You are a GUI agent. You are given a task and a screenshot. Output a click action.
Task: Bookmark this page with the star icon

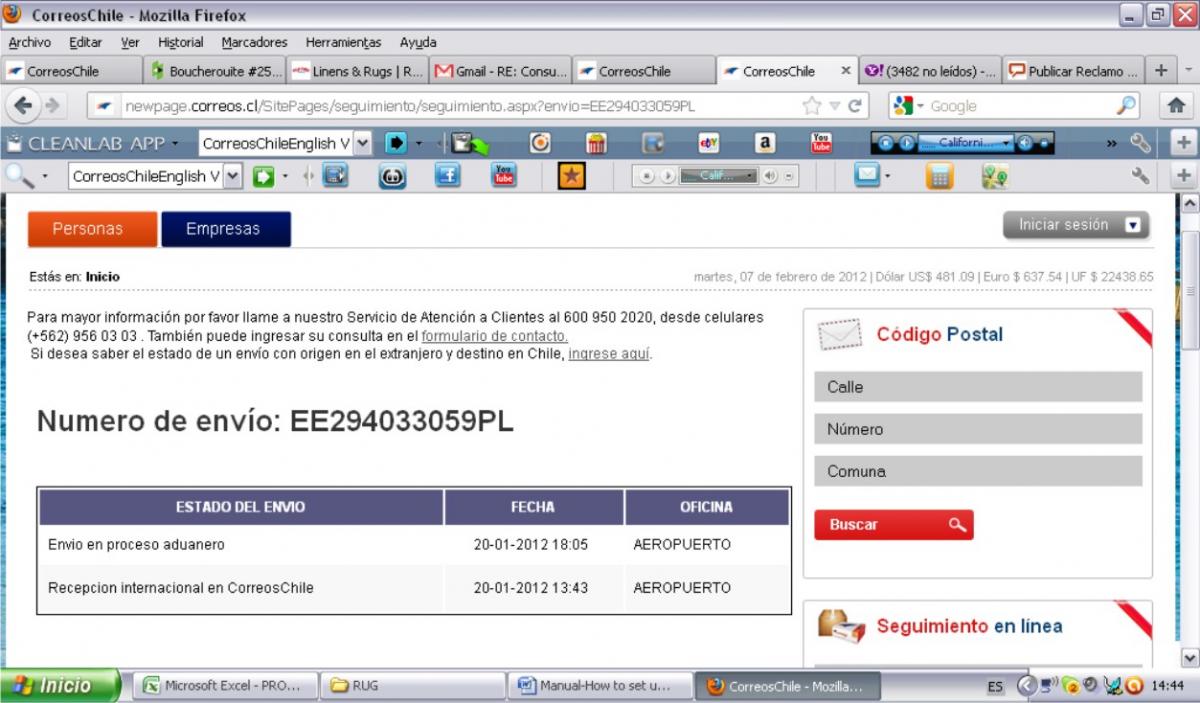click(812, 105)
